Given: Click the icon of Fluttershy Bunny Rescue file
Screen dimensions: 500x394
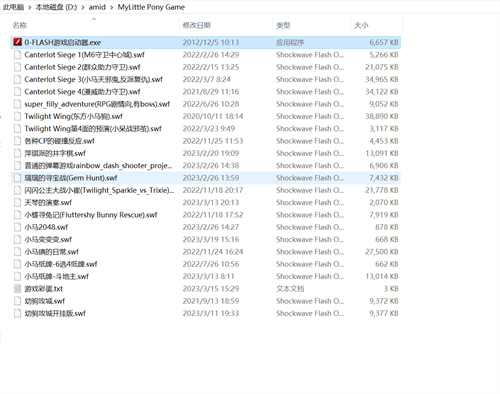Looking at the screenshot, I should pyautogui.click(x=17, y=215).
